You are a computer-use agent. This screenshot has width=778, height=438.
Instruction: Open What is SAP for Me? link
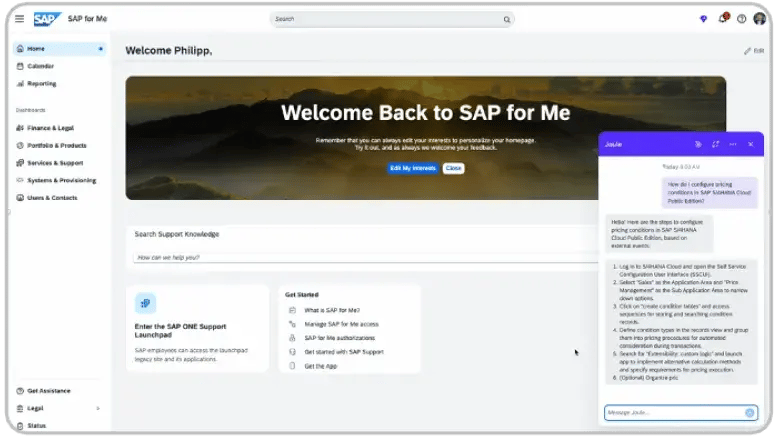click(x=332, y=311)
